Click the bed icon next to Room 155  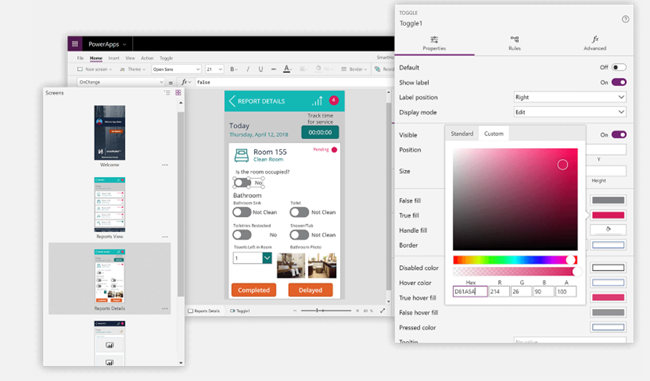click(241, 155)
